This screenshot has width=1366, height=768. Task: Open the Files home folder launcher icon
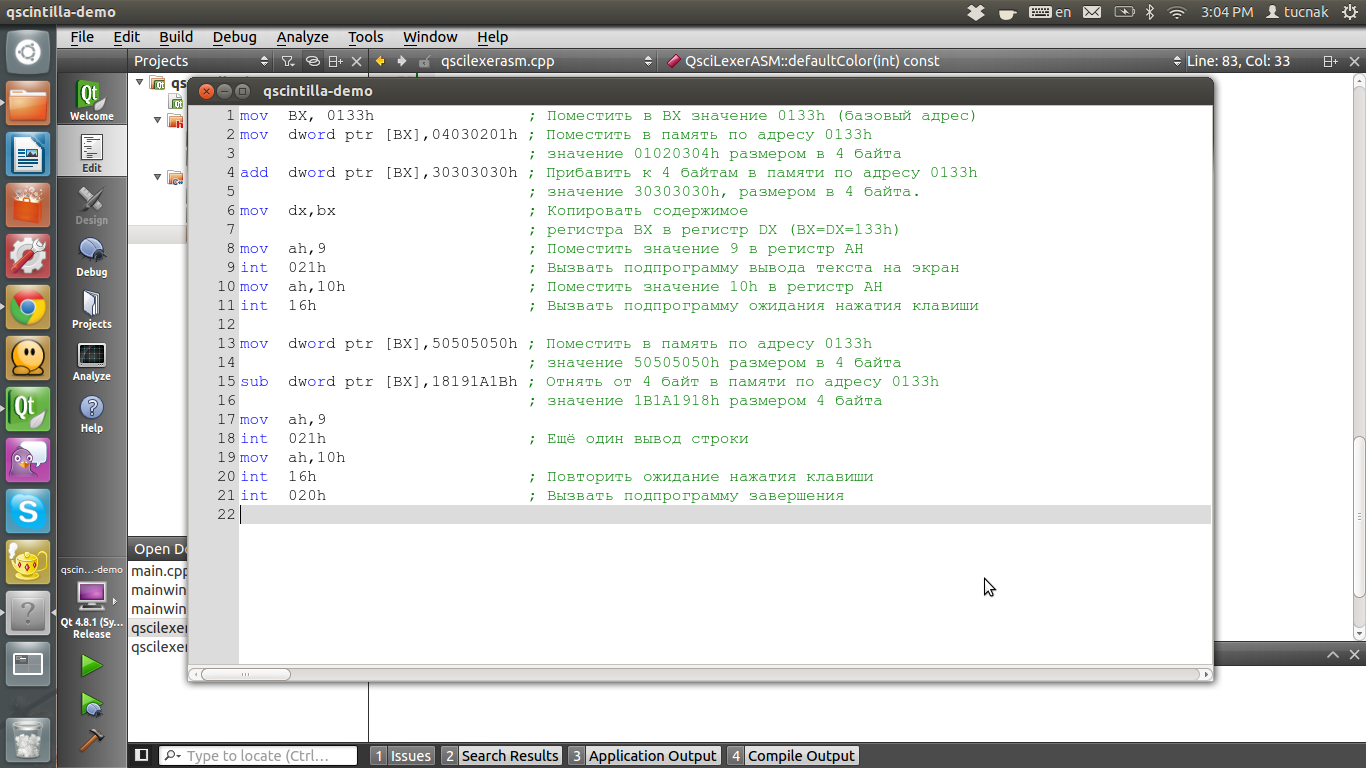28,103
